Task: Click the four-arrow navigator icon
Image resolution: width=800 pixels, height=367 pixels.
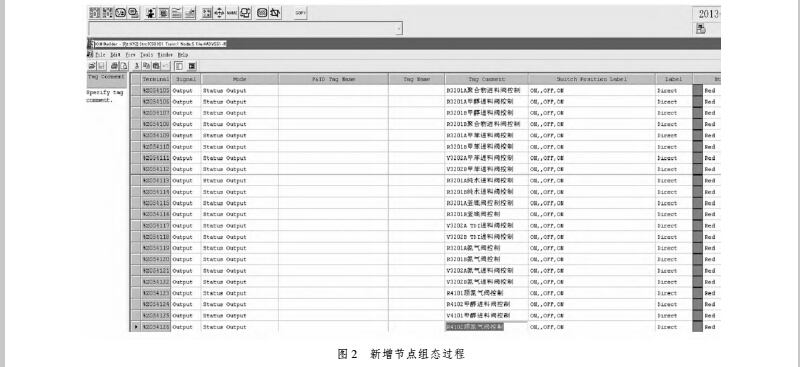Action: [219, 13]
